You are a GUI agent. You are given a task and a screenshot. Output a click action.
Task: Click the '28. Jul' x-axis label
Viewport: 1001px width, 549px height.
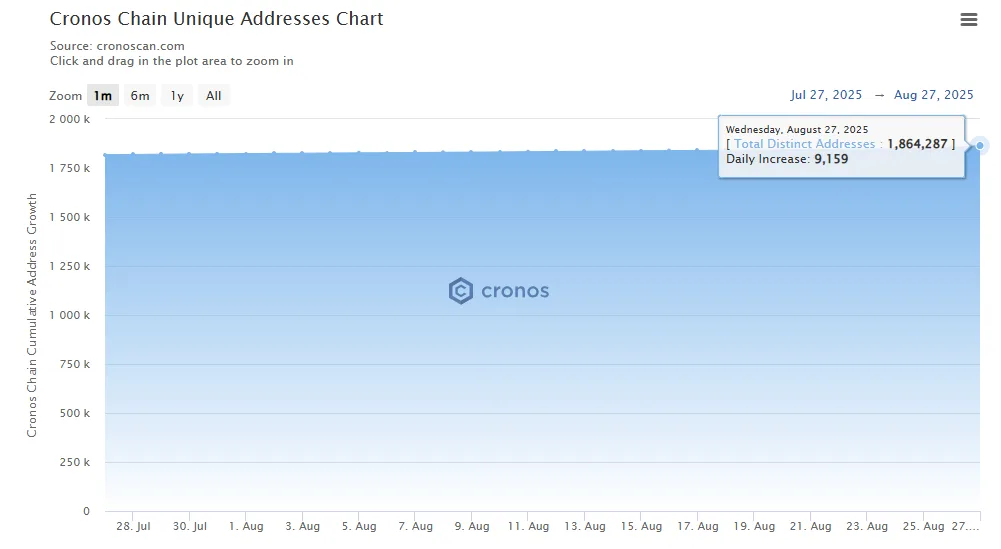(133, 526)
